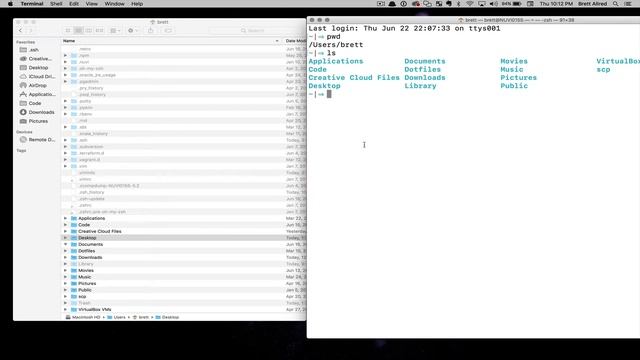The width and height of the screenshot is (640, 360).
Task: Expand Creative Cloud Files folder in list
Action: coord(65,231)
